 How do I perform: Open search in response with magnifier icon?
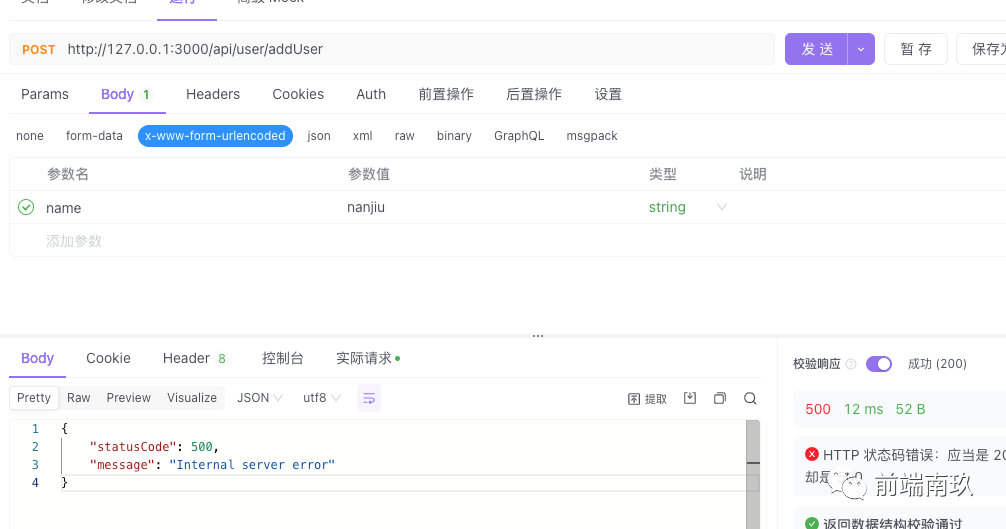click(750, 398)
